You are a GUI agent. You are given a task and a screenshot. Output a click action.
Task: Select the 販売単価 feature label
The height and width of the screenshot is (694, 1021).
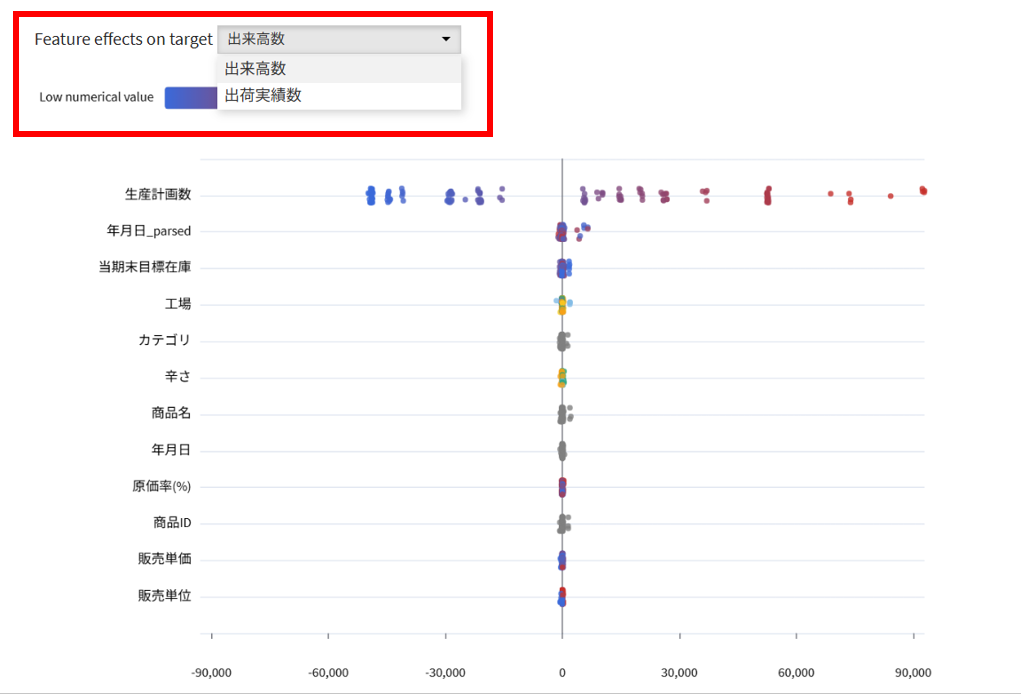165,559
